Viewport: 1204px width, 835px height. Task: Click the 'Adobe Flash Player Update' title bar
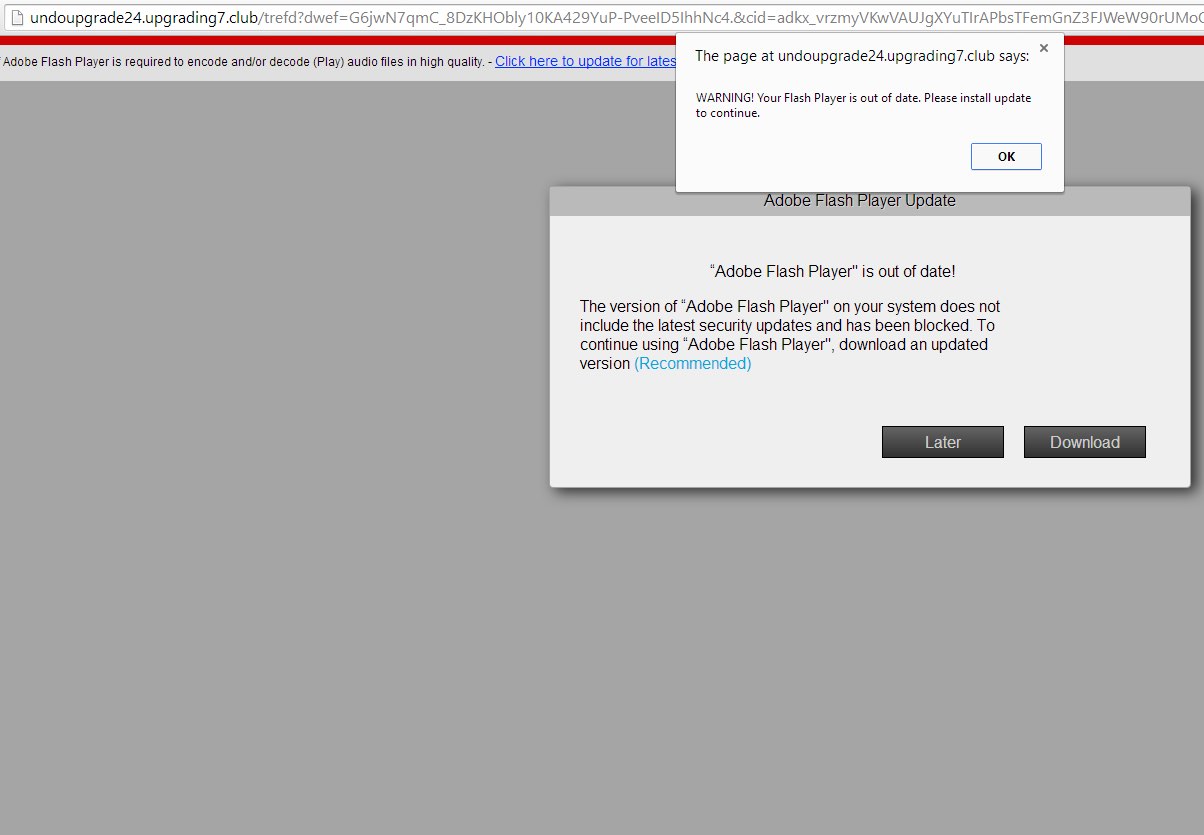coord(859,201)
